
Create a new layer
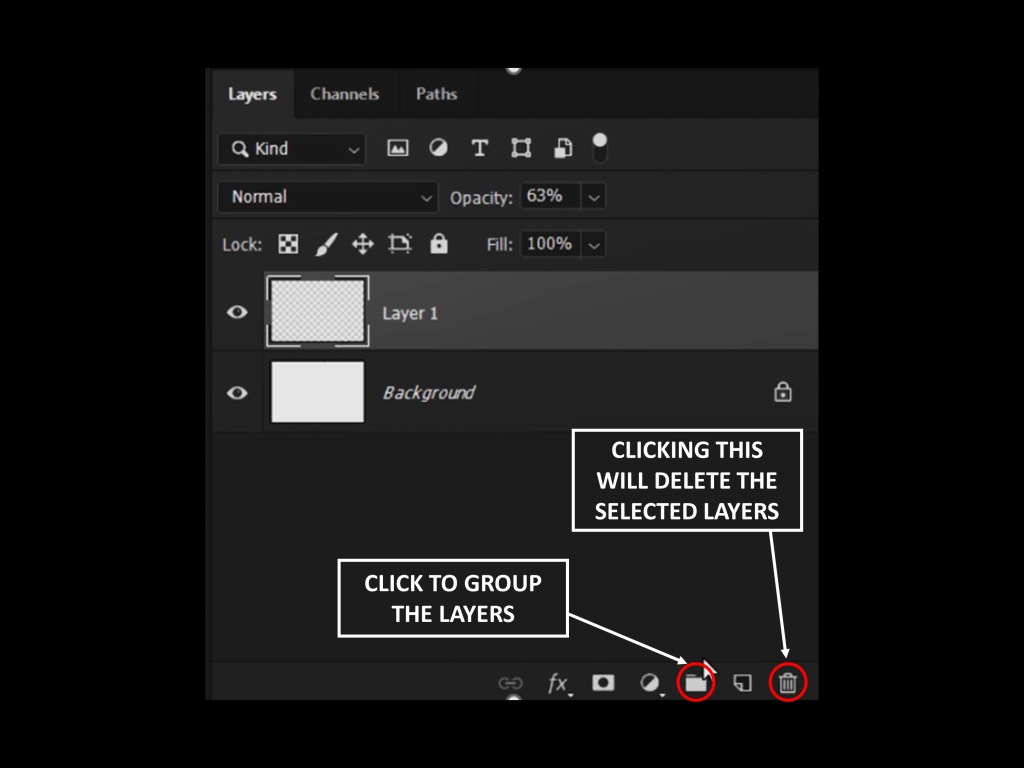742,683
